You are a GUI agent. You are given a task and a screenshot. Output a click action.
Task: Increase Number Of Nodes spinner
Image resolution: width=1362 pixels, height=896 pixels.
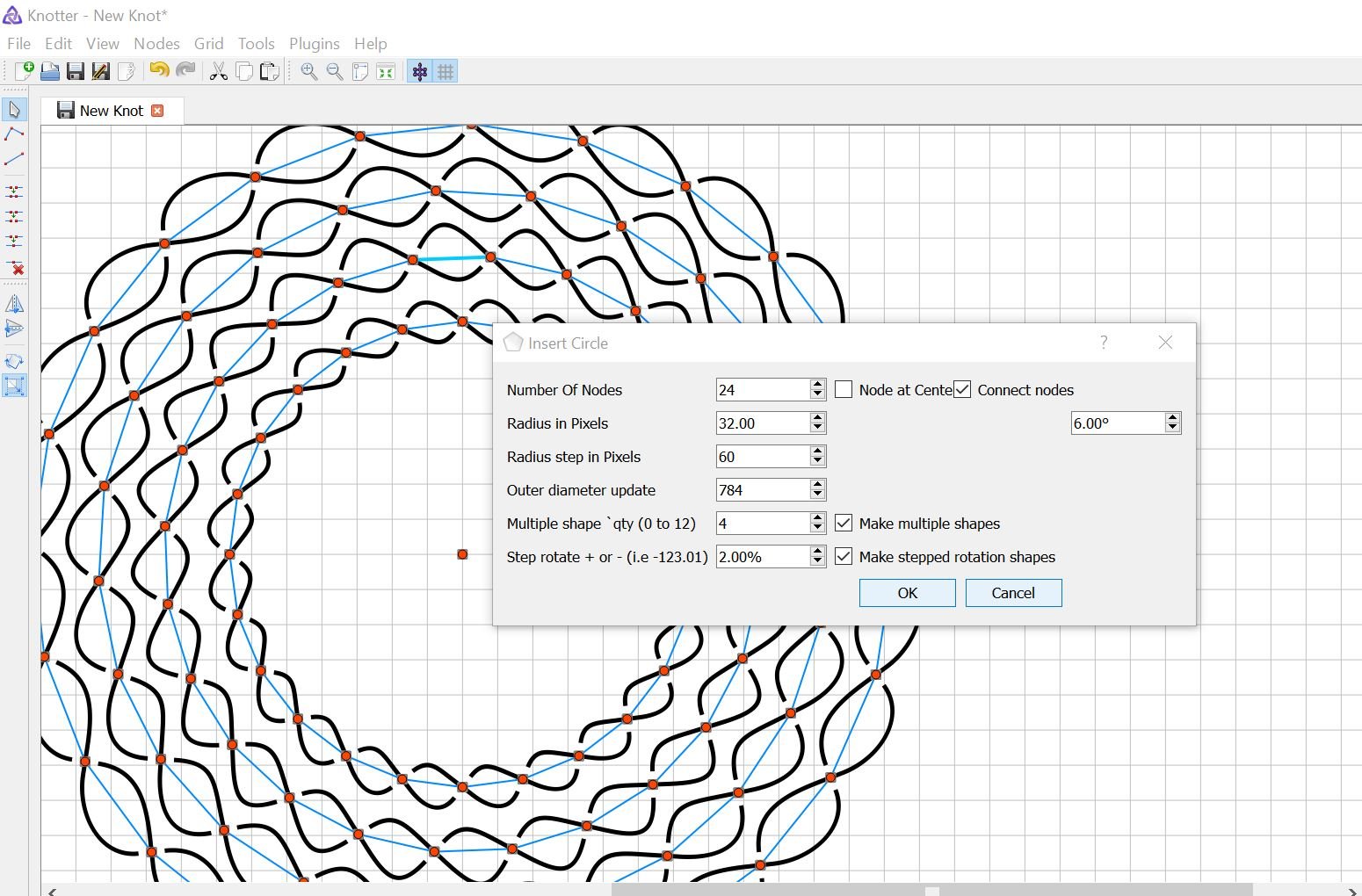click(817, 384)
